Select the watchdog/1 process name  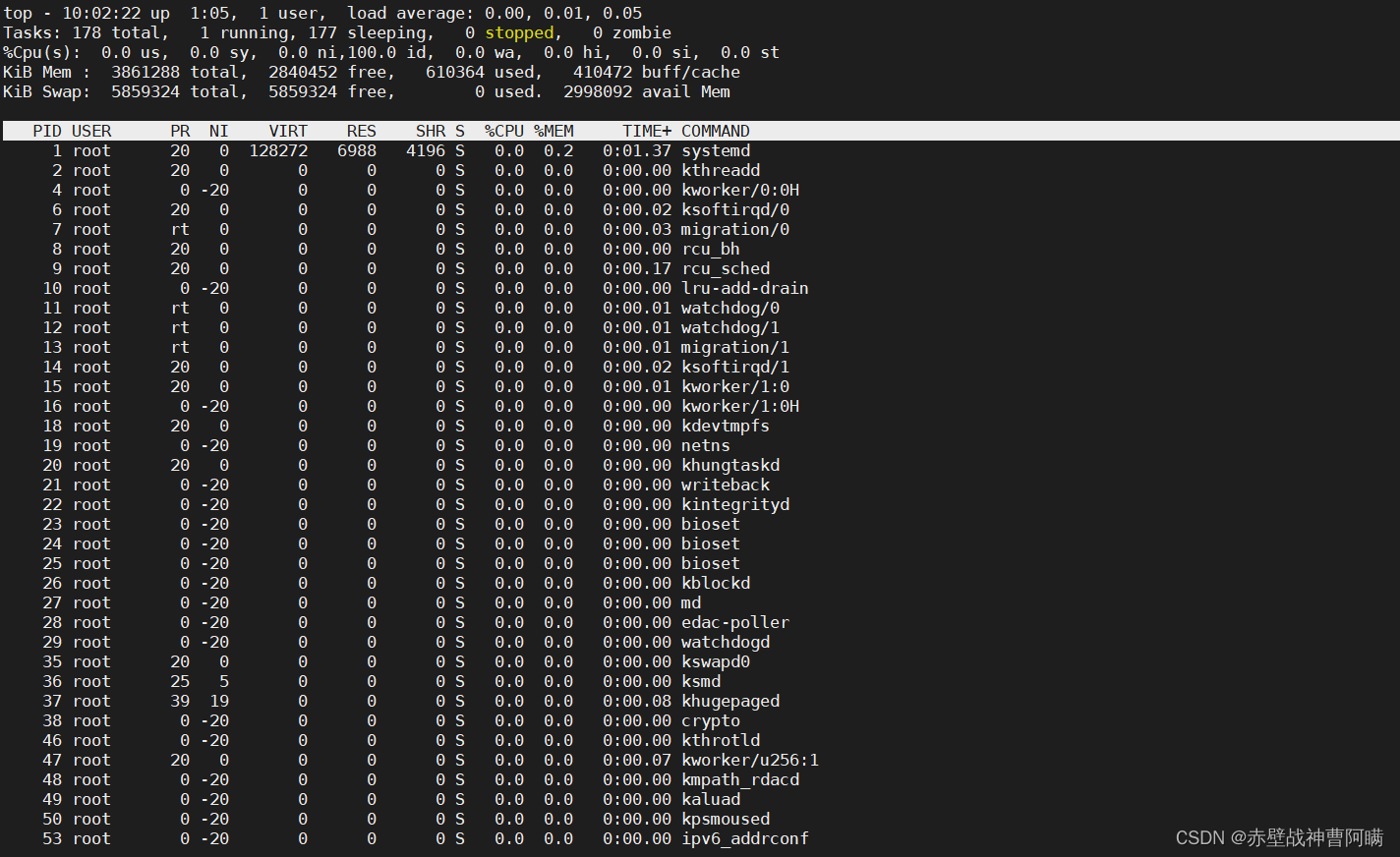730,327
